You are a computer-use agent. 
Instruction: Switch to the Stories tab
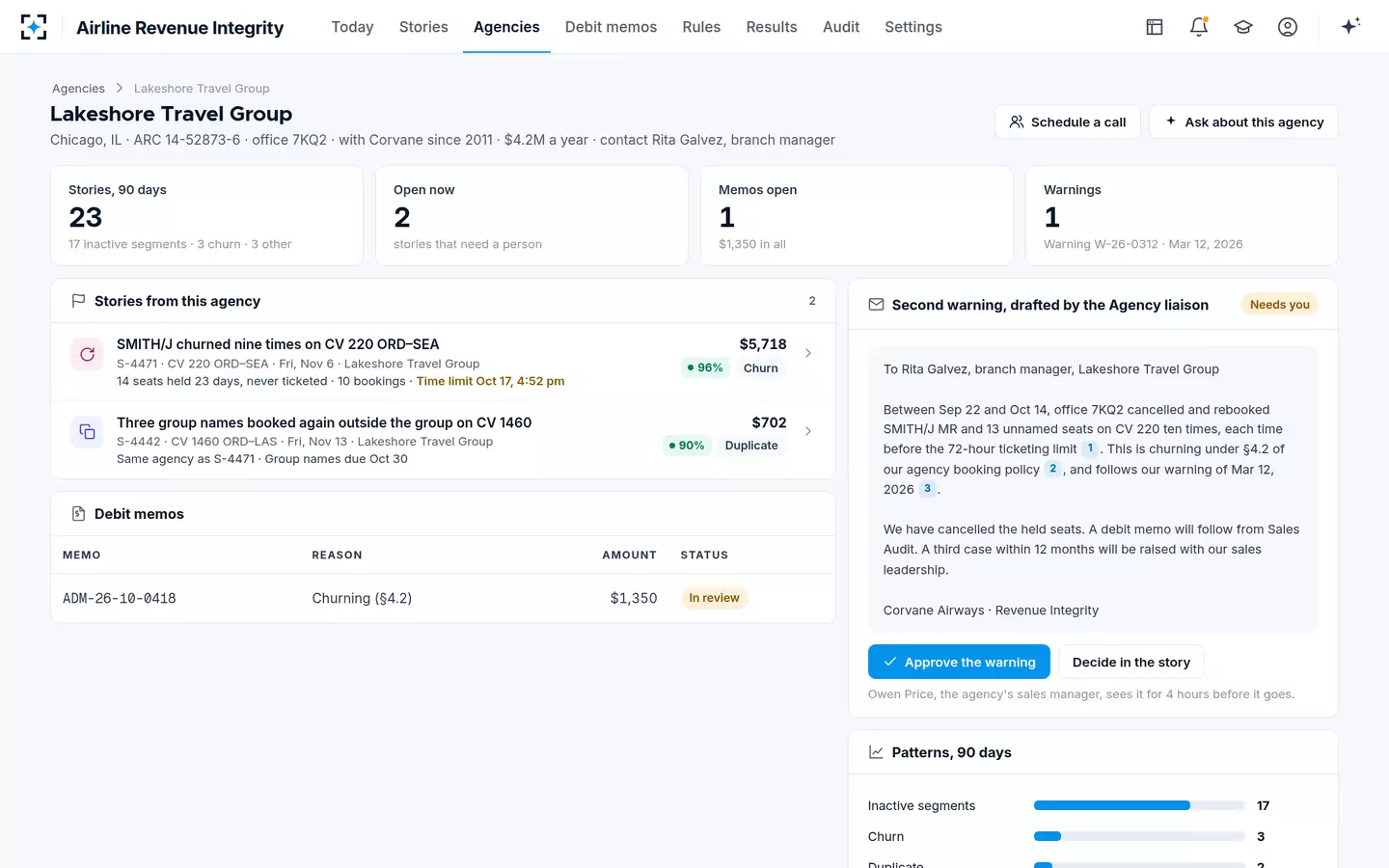tap(423, 27)
